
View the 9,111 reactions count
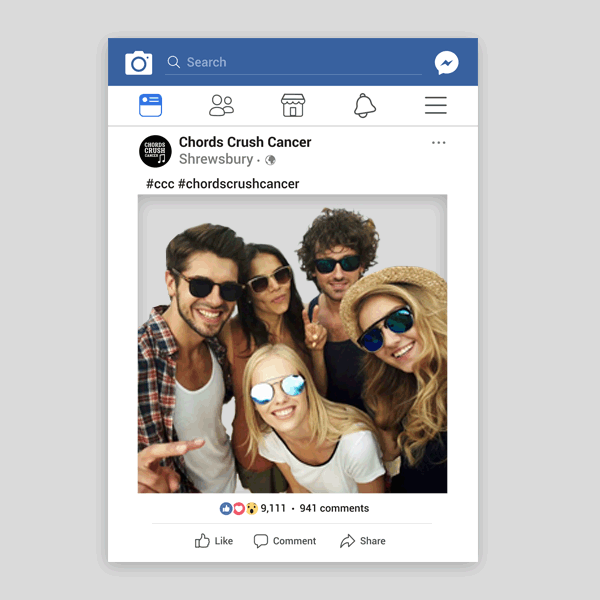tap(273, 508)
